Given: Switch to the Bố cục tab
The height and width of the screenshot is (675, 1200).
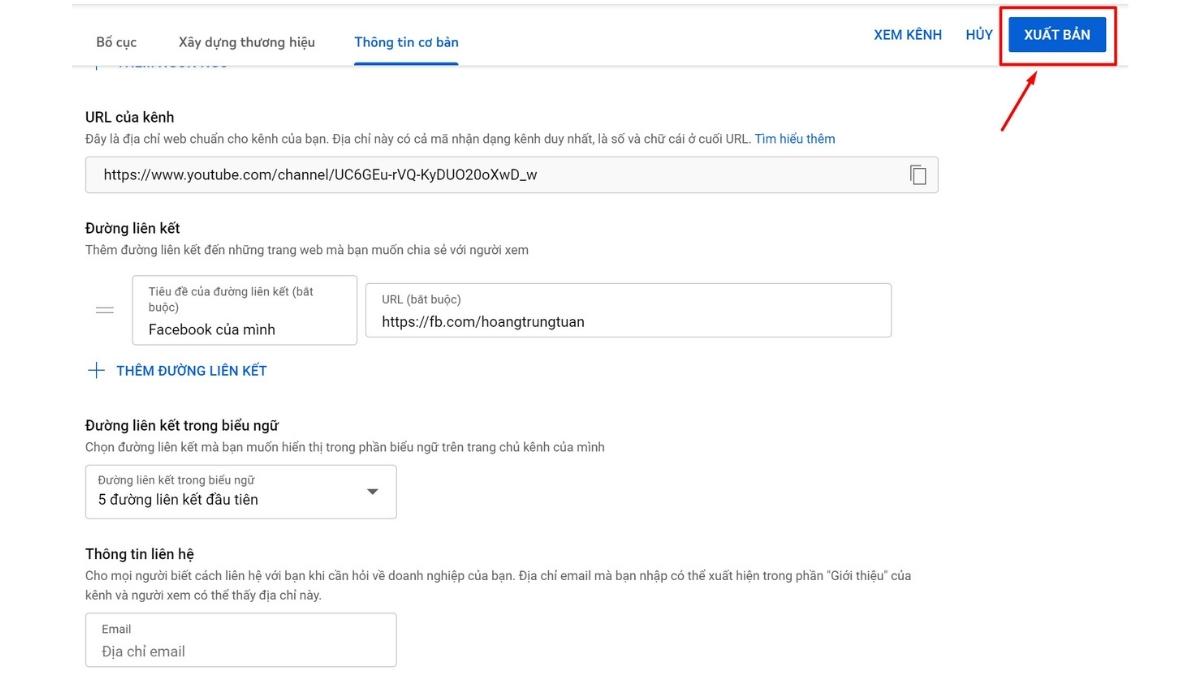Looking at the screenshot, I should click(116, 42).
